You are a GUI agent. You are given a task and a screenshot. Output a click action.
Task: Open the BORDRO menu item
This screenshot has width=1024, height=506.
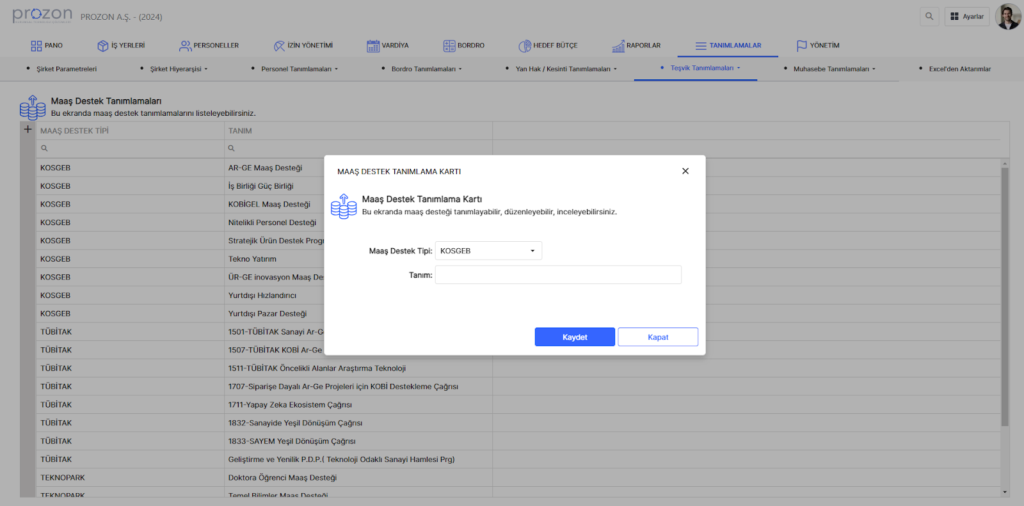(462, 45)
